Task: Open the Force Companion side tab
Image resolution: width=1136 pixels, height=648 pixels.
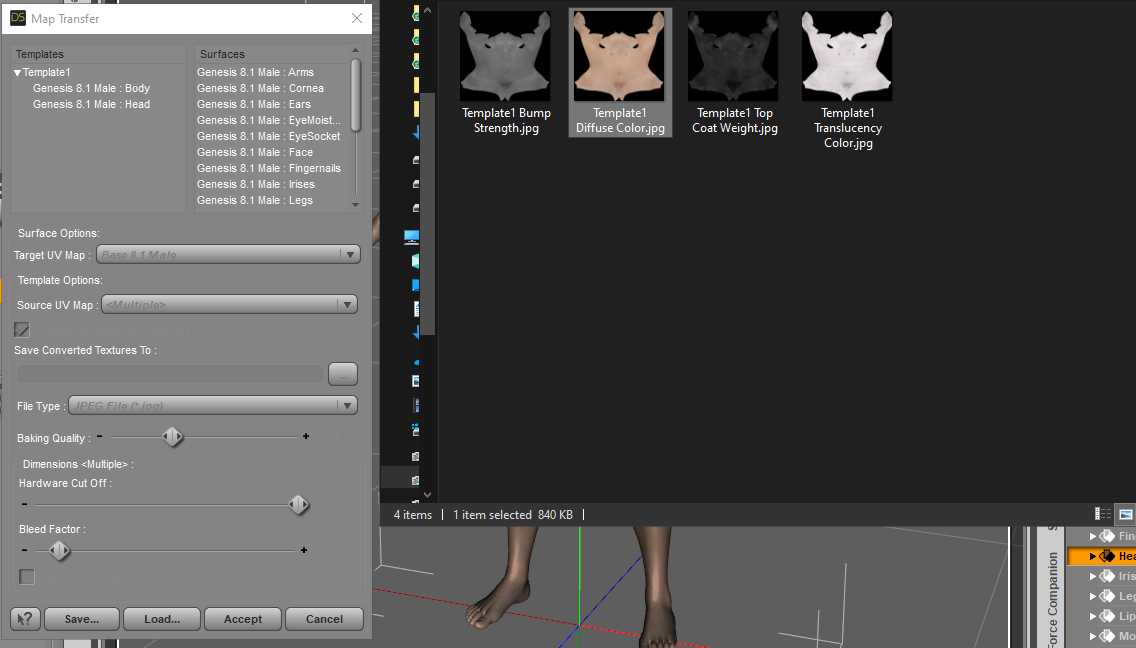Action: (1052, 598)
